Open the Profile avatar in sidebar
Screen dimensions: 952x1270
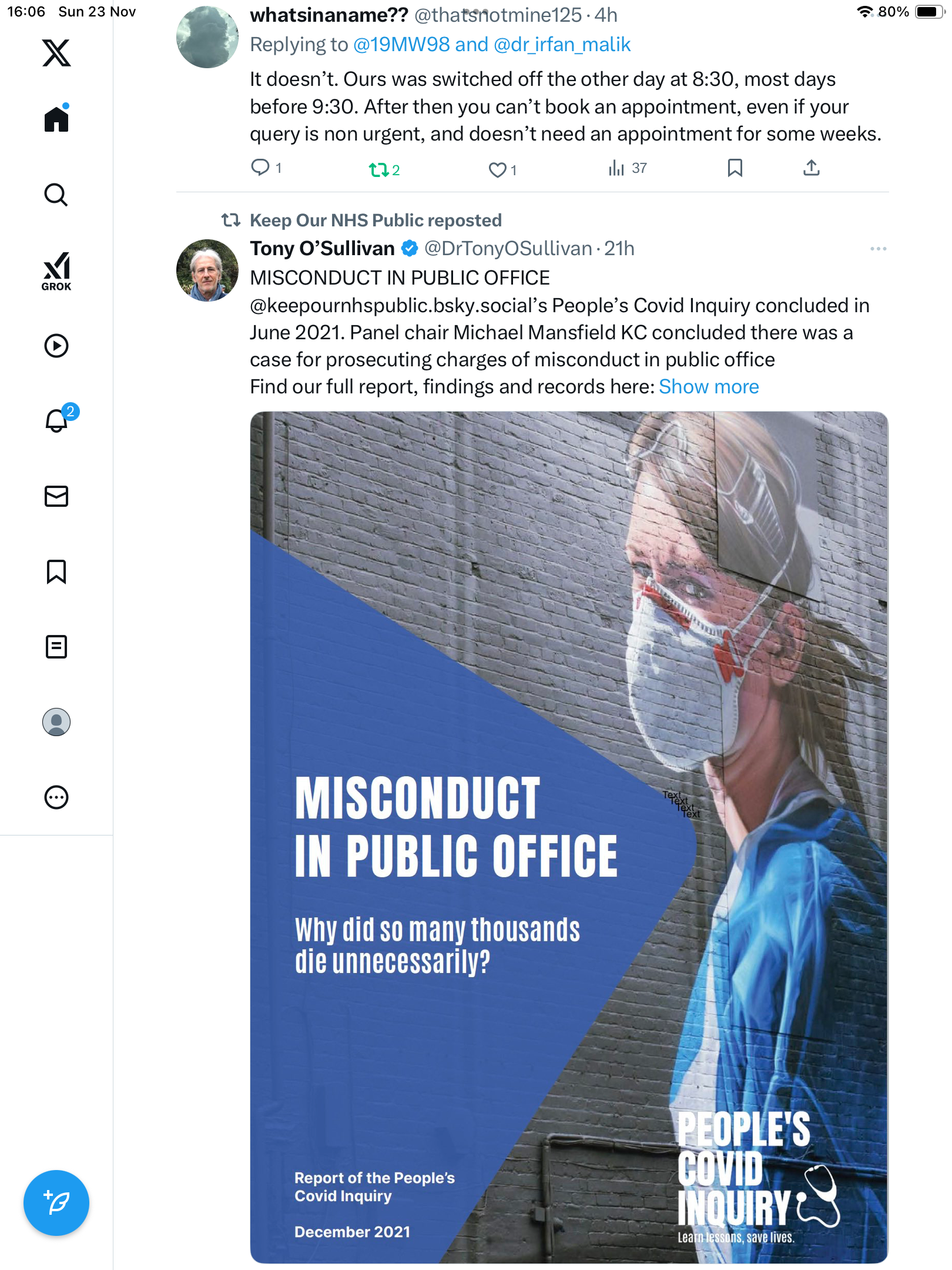56,722
